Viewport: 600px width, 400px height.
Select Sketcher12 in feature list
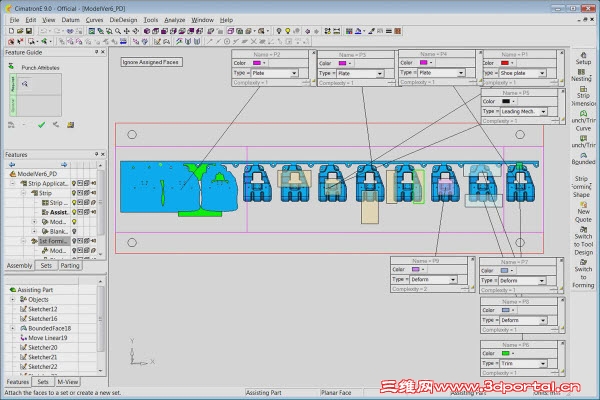coord(42,309)
